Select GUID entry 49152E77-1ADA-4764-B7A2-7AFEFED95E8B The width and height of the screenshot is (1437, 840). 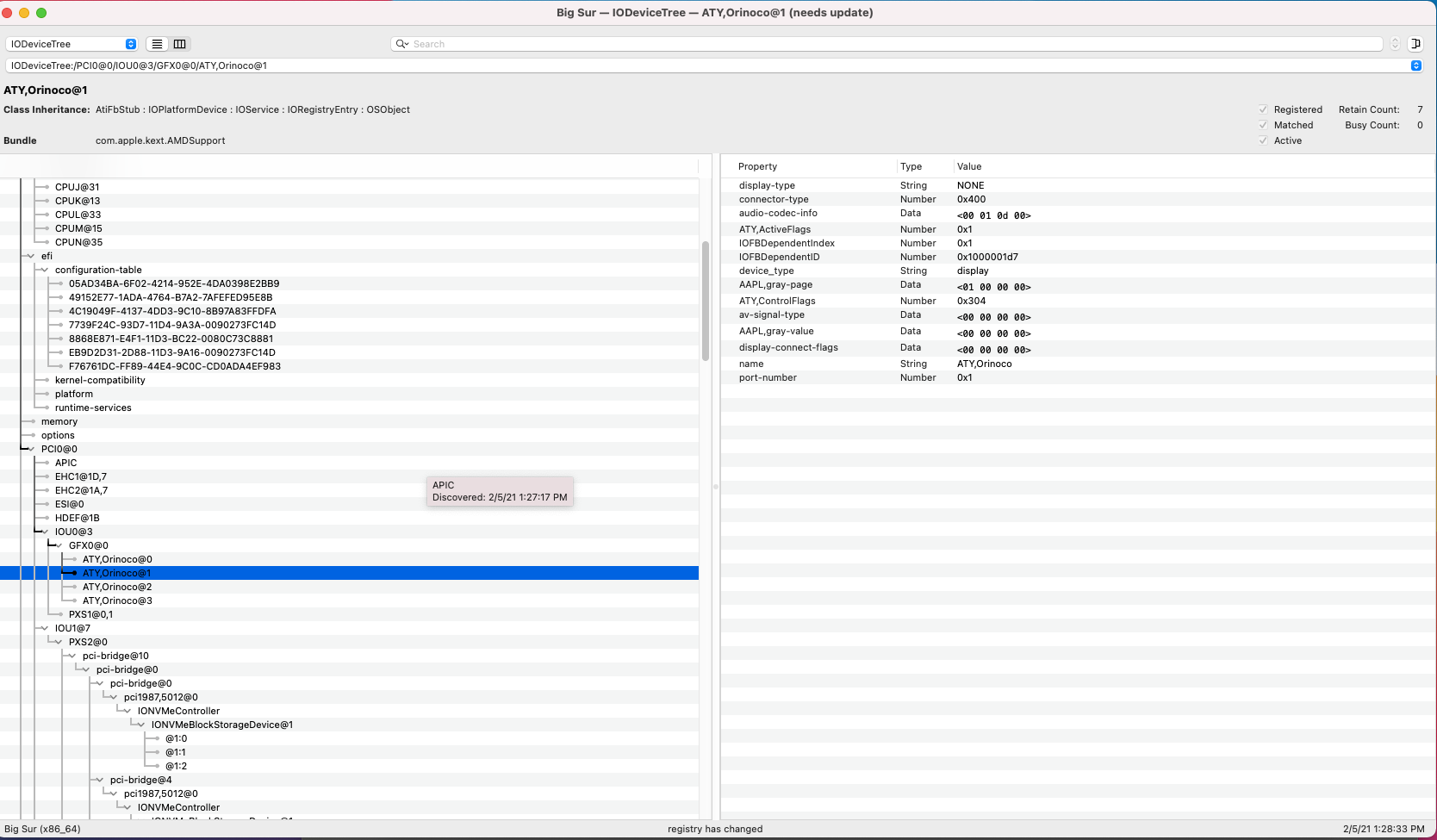(x=171, y=297)
